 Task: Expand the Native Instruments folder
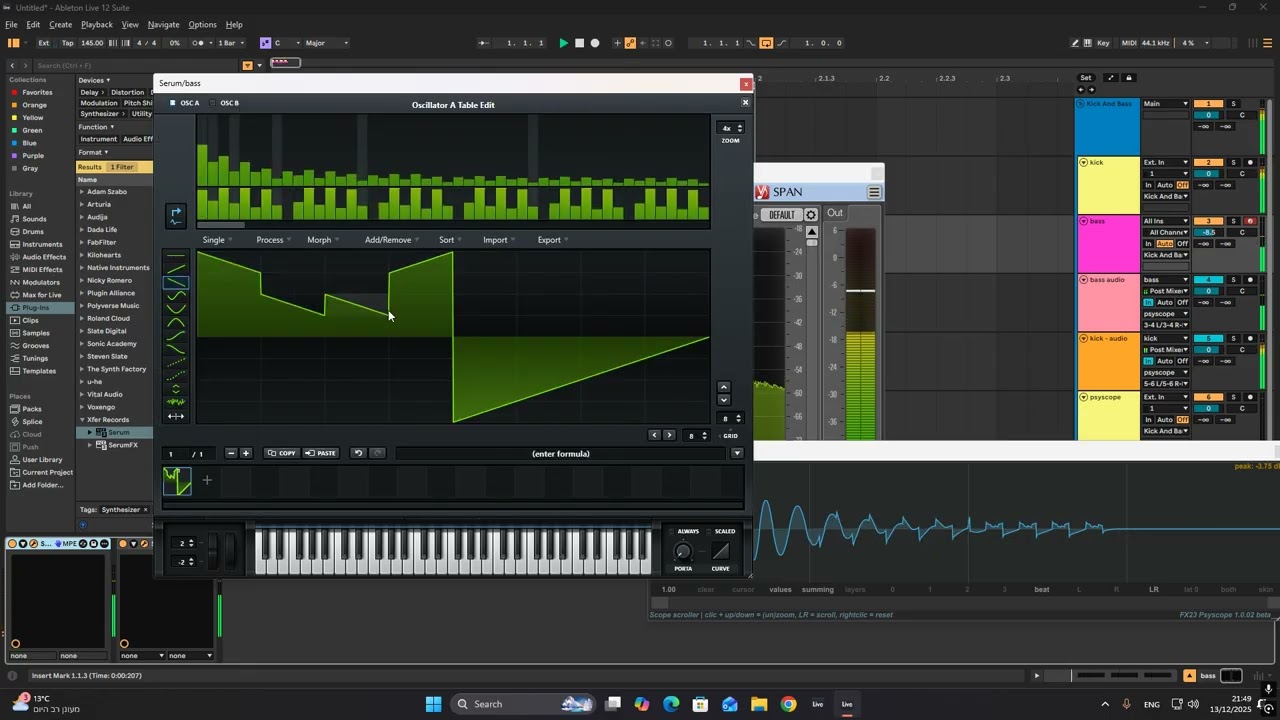(x=82, y=268)
